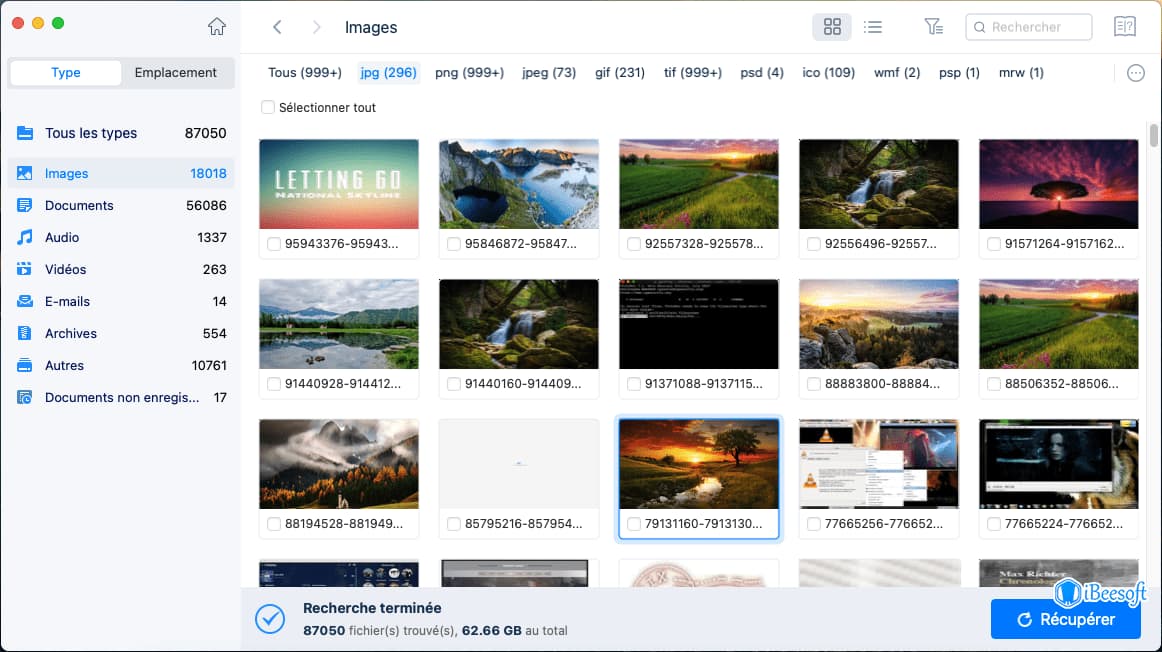The height and width of the screenshot is (652, 1162).
Task: Click the Rechercher search field
Action: coord(1029,27)
